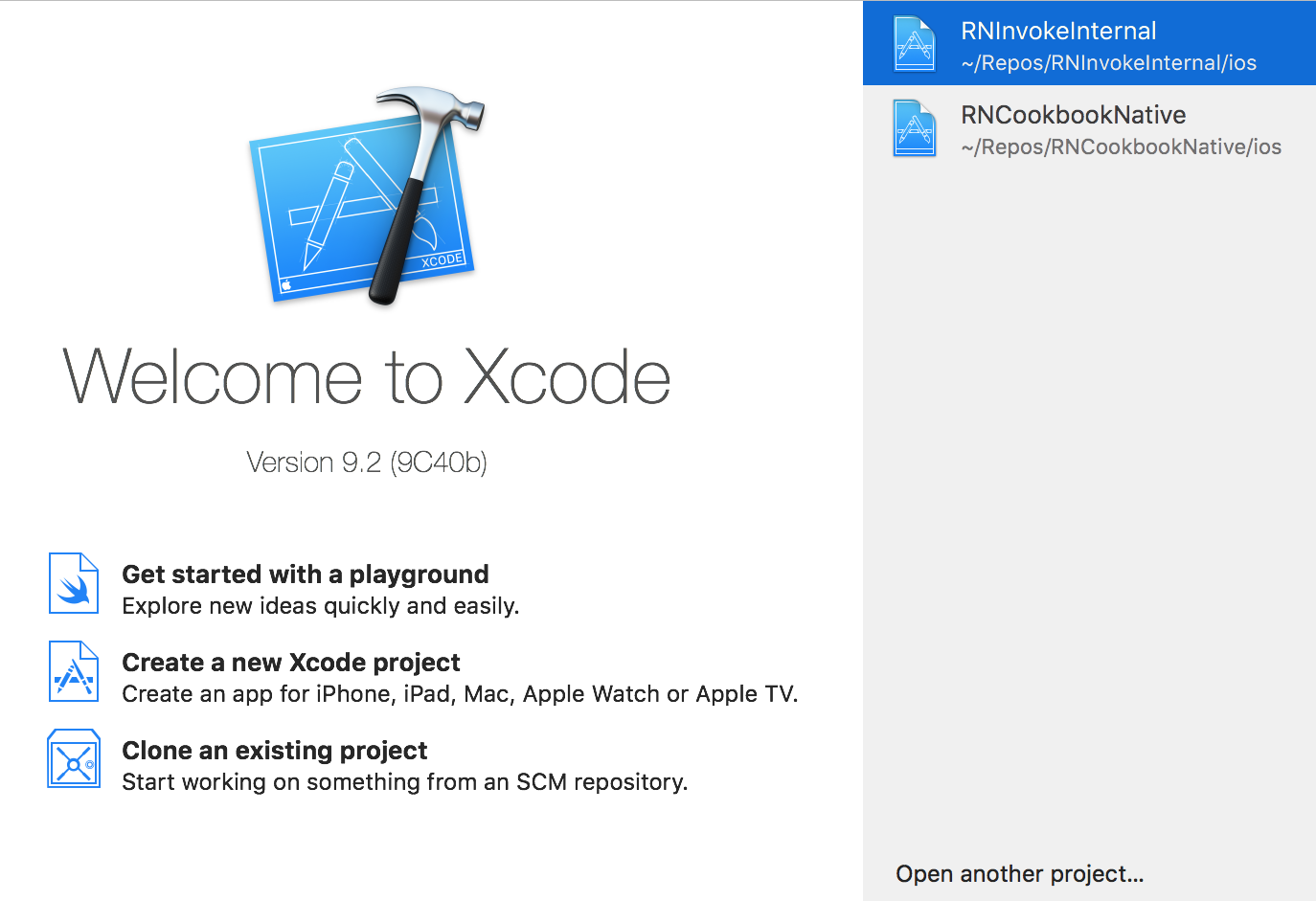
Task: Select "Clone an existing project" option
Action: [x=274, y=751]
